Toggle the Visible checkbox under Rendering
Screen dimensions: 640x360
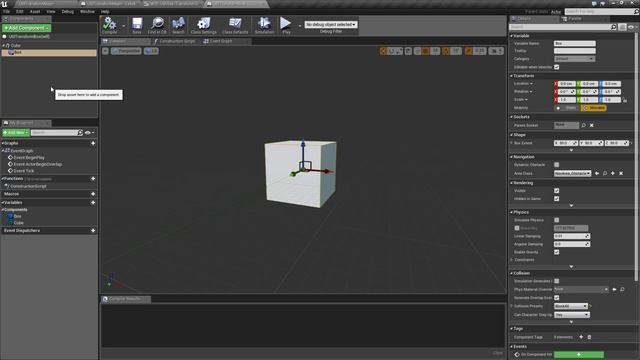557,191
